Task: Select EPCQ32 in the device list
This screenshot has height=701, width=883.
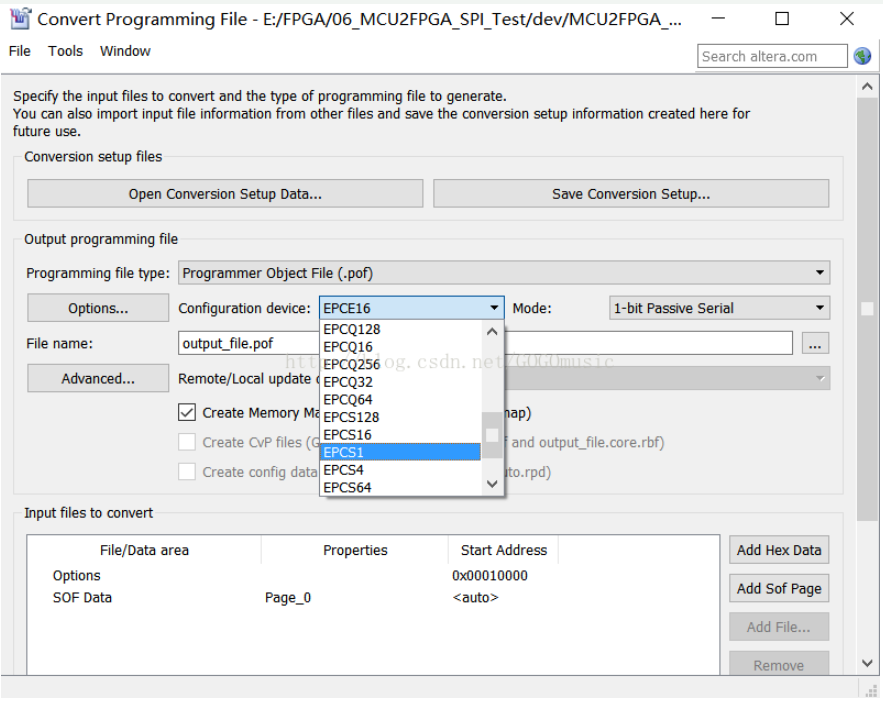Action: pyautogui.click(x=400, y=382)
